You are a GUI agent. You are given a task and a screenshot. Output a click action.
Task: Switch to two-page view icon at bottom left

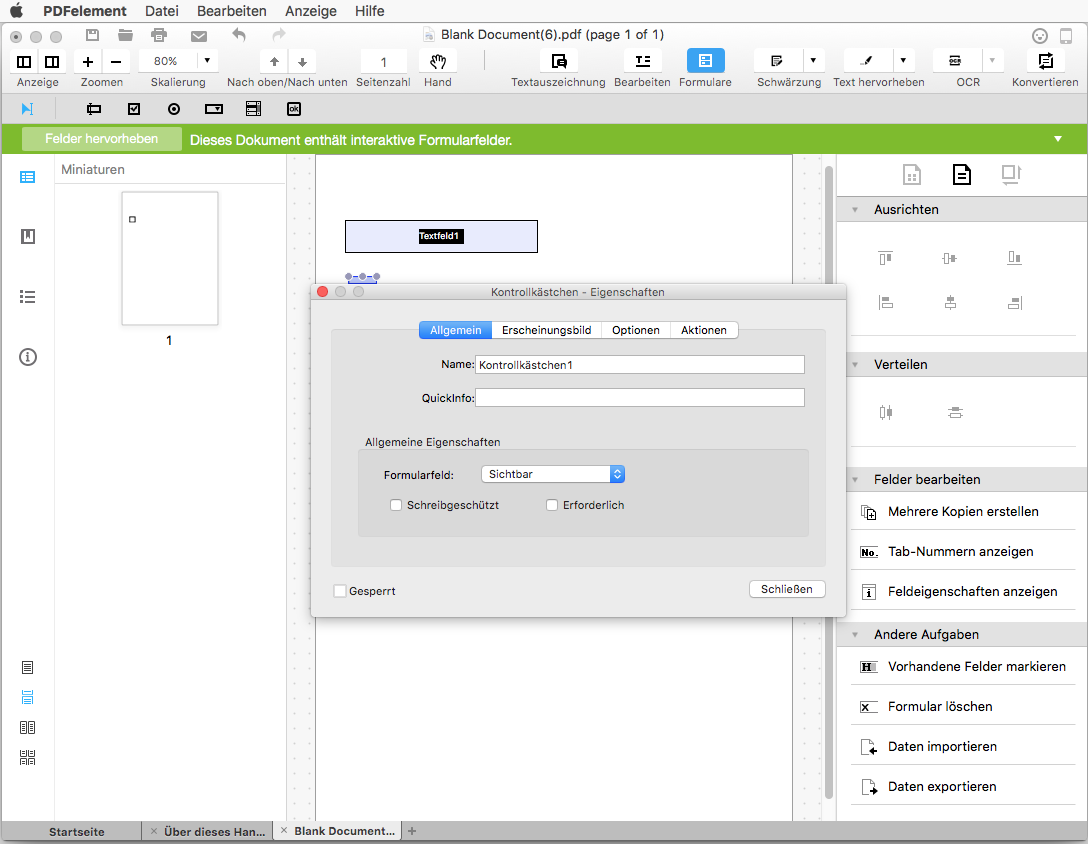point(28,727)
